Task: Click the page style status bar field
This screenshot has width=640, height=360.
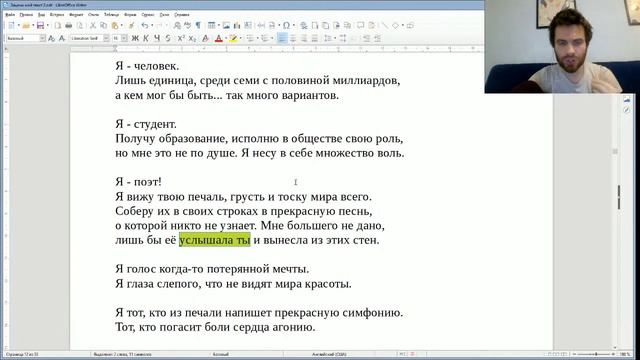Action: click(221, 354)
